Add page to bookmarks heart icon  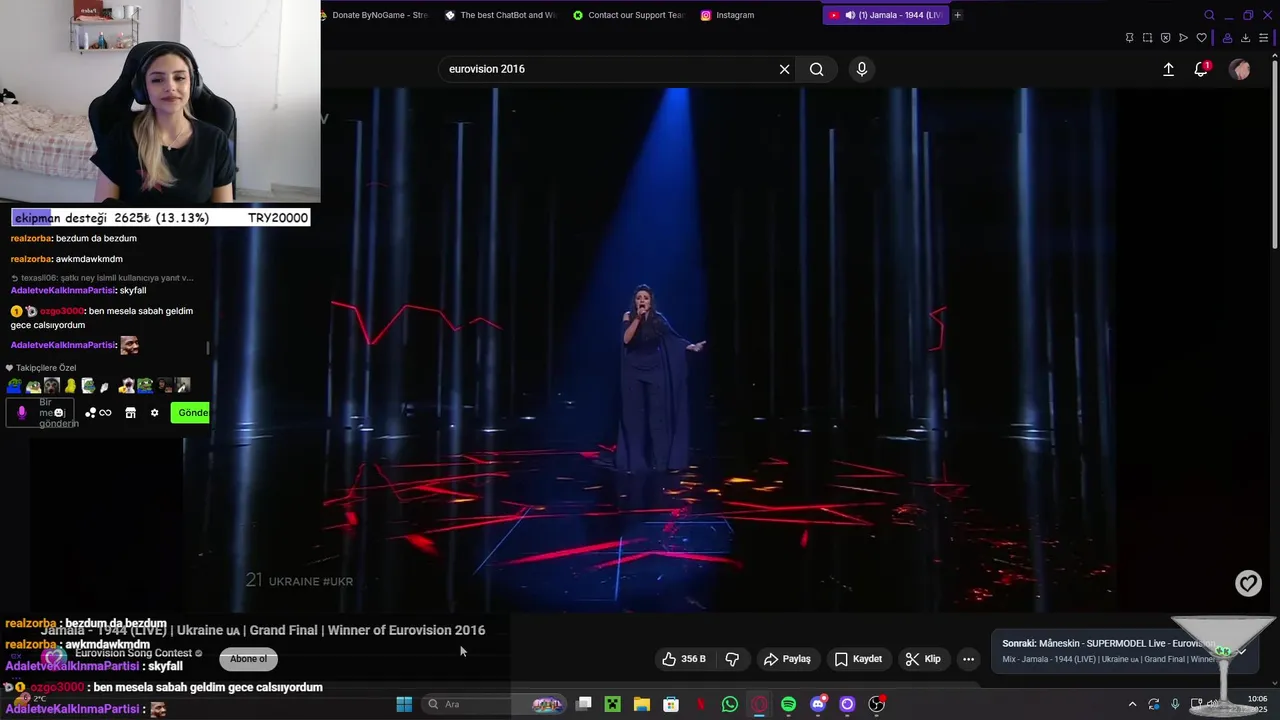(x=1202, y=38)
